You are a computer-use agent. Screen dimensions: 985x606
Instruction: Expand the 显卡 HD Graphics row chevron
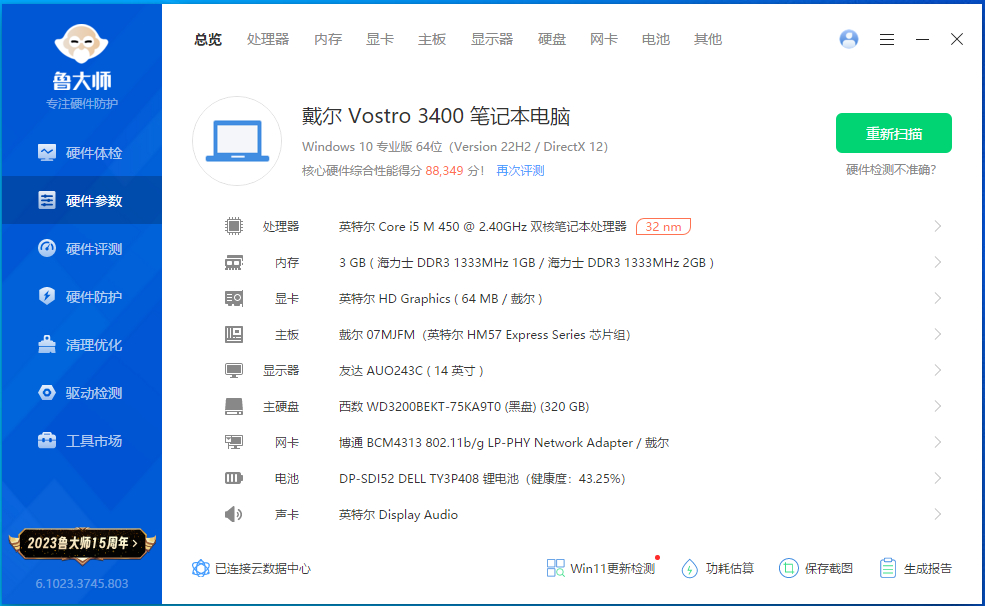[x=937, y=298]
